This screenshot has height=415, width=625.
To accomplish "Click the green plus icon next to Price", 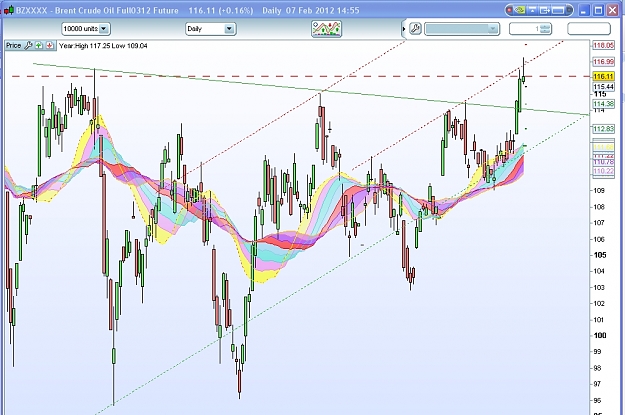I will coord(39,45).
